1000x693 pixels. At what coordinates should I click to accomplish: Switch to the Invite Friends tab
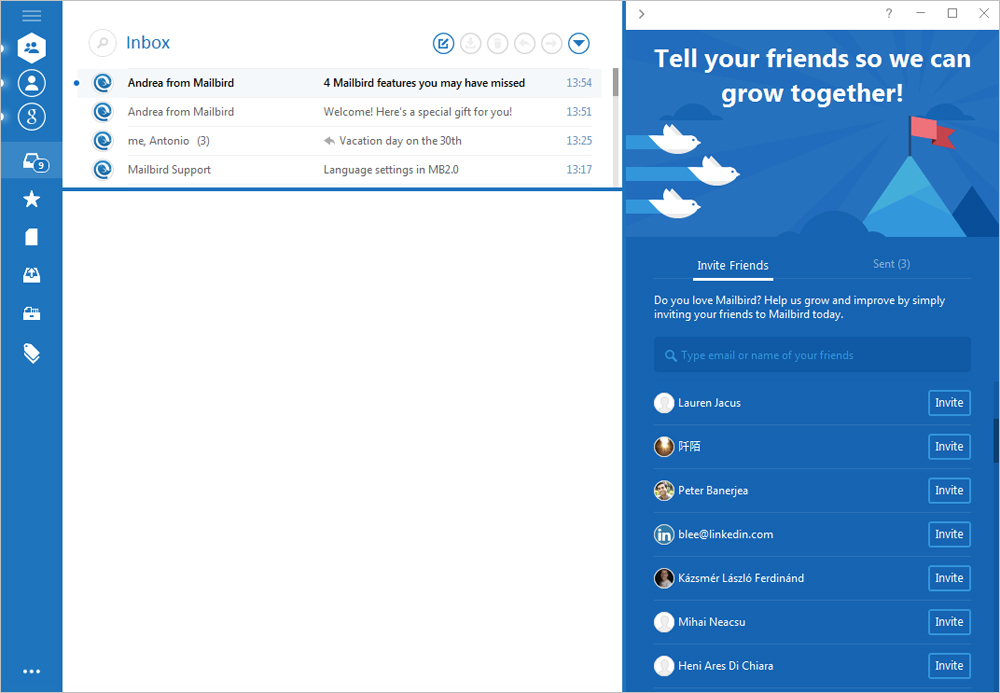(x=733, y=266)
